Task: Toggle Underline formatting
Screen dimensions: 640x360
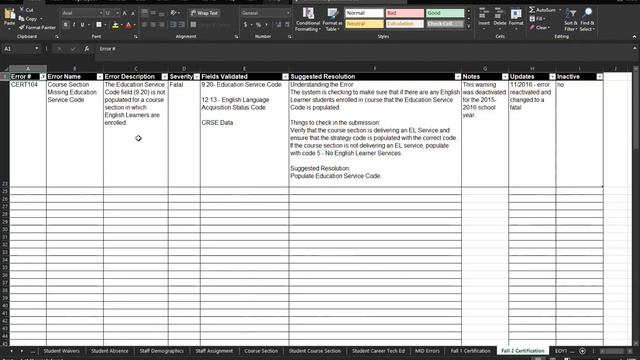Action: [x=82, y=25]
